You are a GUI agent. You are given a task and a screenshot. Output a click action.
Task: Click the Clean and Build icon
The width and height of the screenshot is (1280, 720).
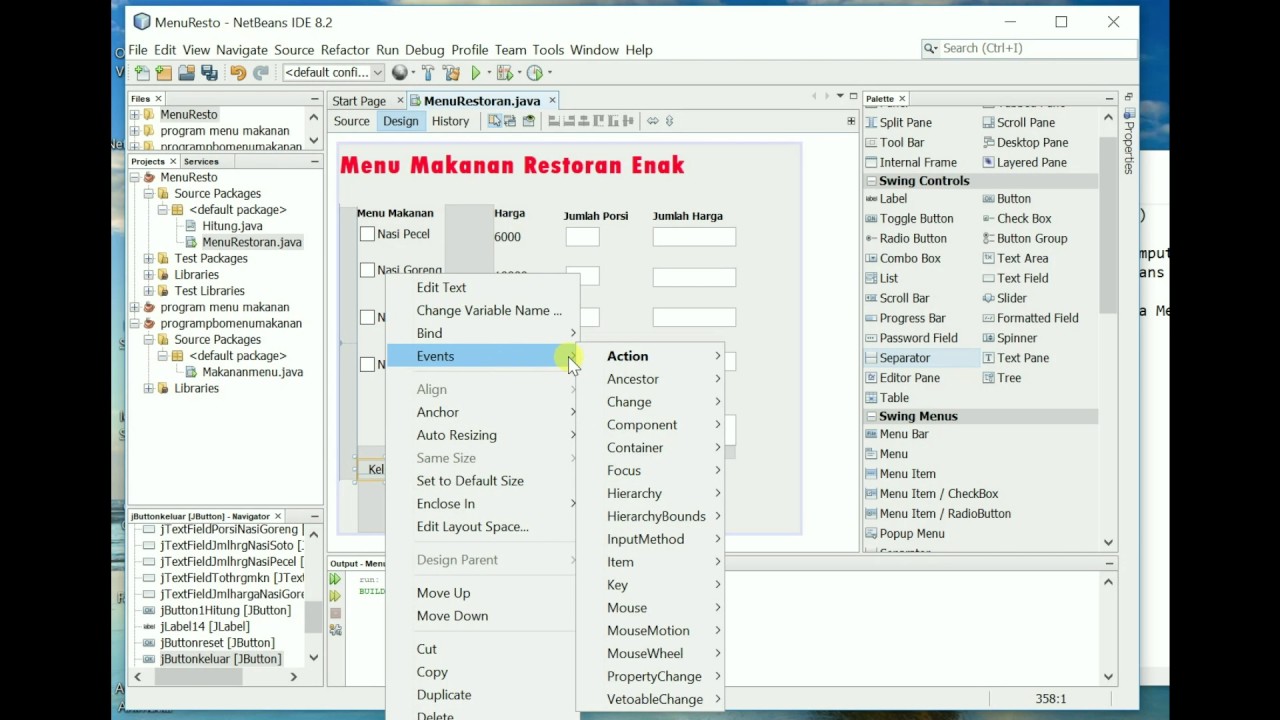click(x=451, y=73)
